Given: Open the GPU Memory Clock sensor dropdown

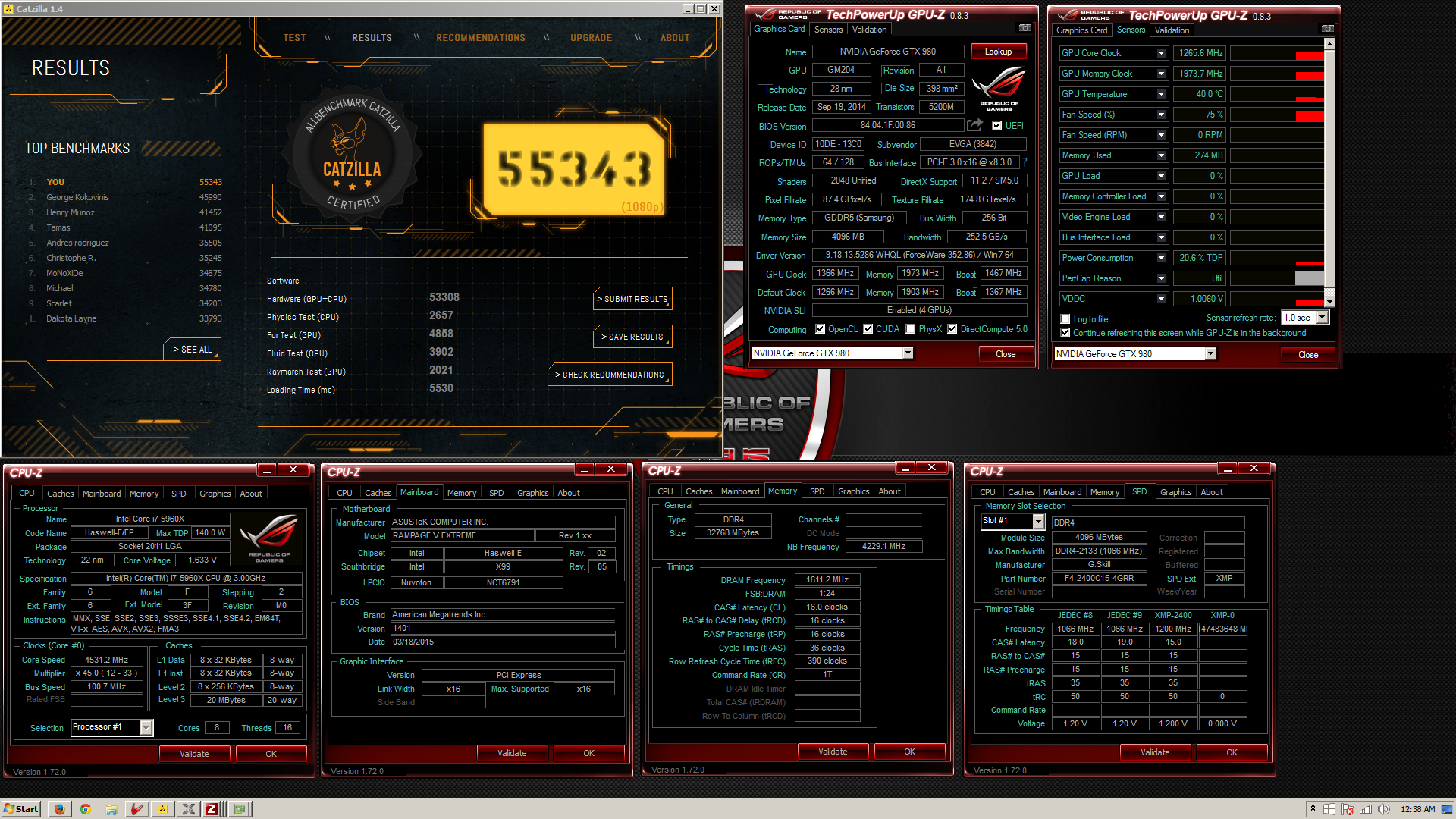Looking at the screenshot, I should point(1161,74).
